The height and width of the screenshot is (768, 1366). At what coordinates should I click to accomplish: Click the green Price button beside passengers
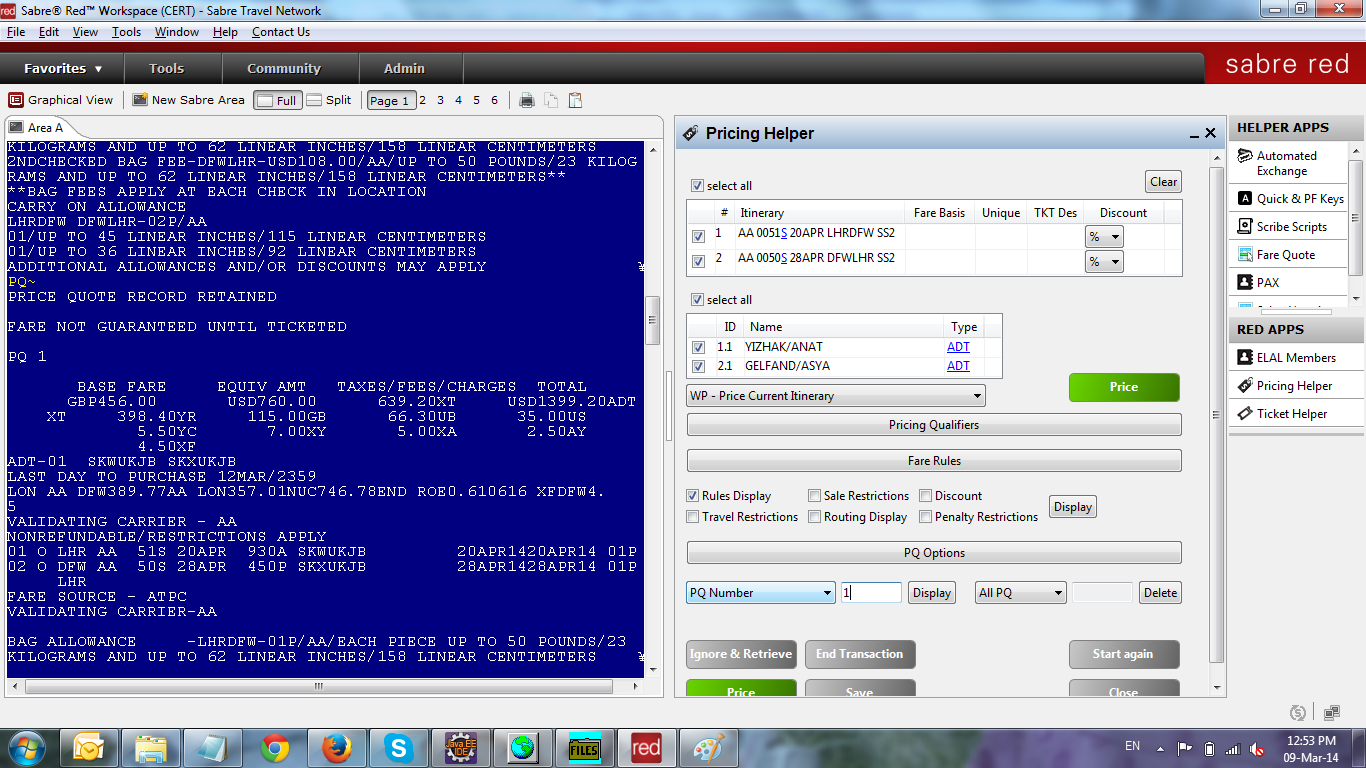coord(1123,387)
